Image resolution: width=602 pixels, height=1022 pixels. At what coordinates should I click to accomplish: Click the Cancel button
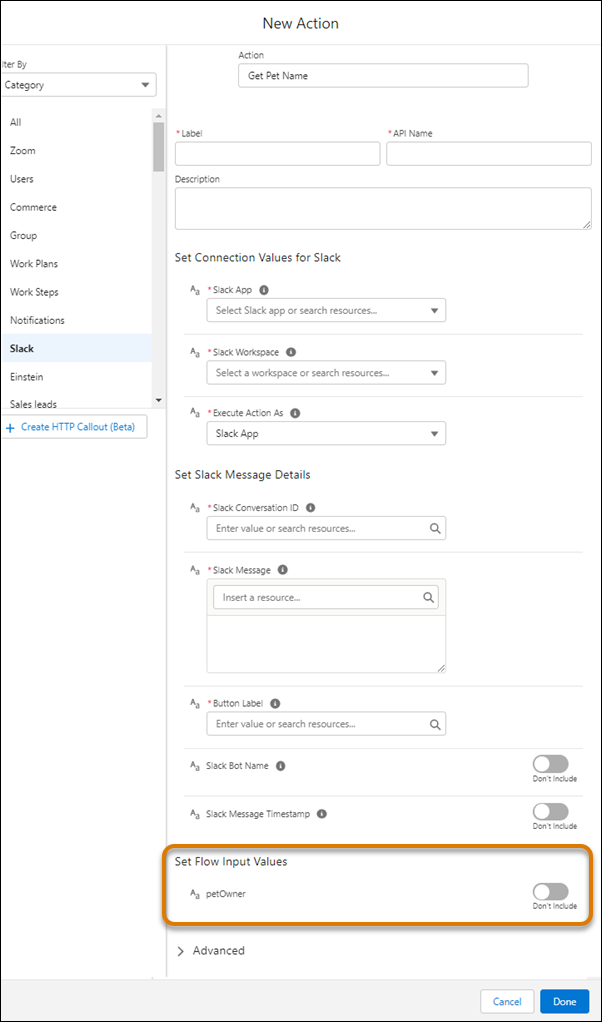[x=507, y=1001]
